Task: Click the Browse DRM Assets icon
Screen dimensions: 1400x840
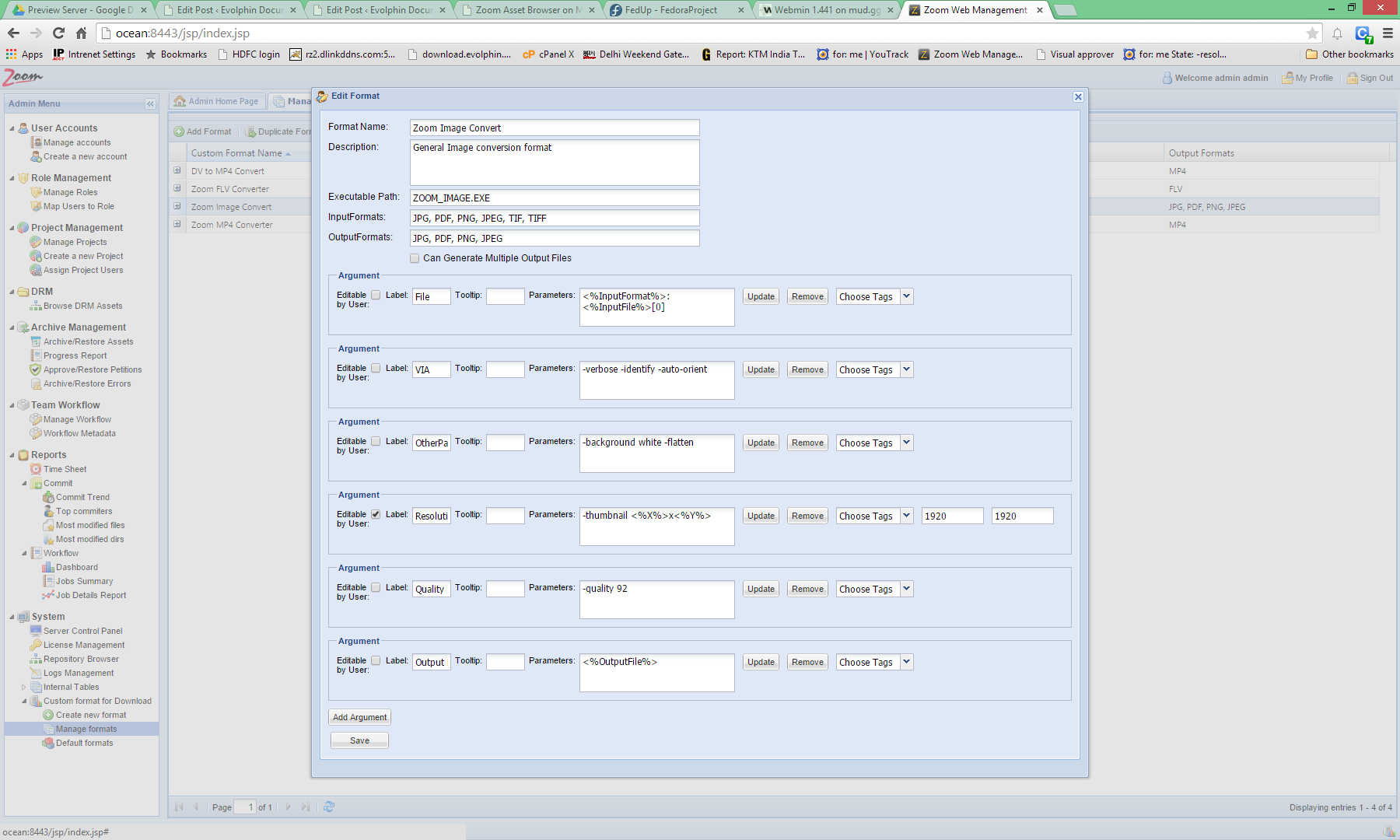Action: (36, 306)
